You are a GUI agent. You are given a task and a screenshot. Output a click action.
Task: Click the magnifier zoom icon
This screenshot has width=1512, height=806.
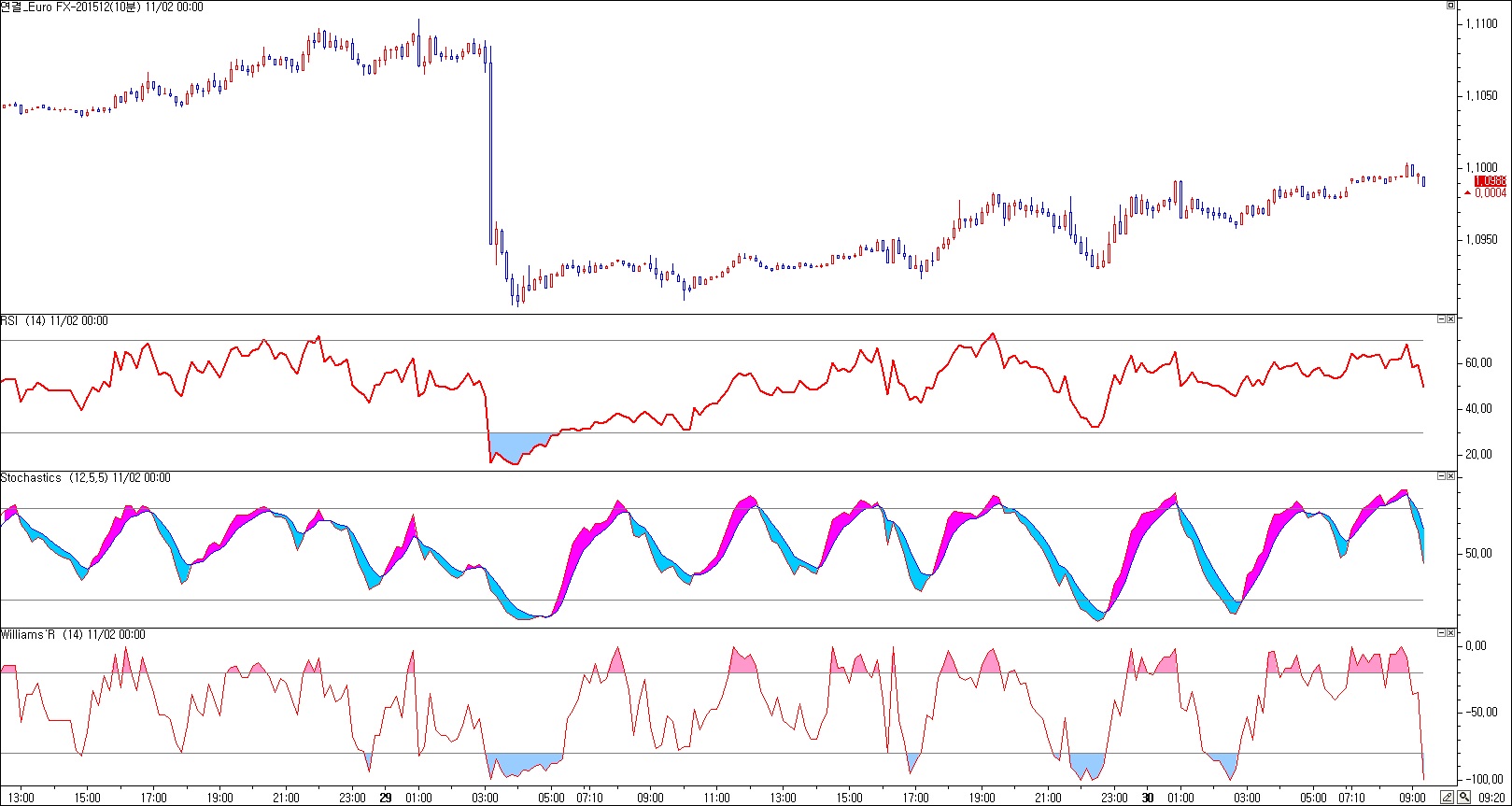point(1463,797)
